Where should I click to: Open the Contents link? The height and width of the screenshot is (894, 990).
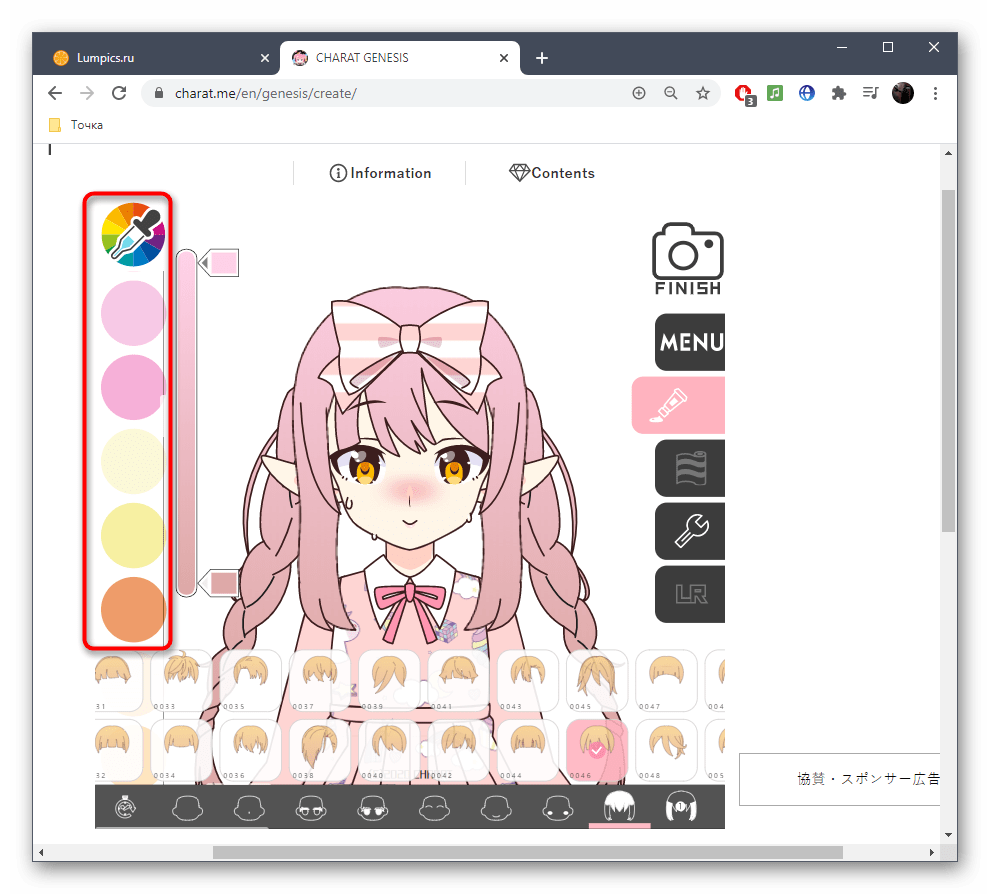(x=552, y=173)
